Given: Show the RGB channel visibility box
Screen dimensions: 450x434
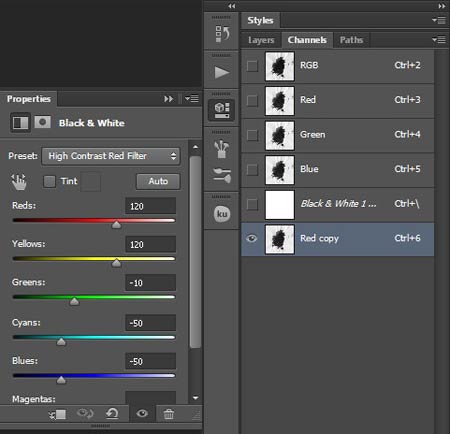Looking at the screenshot, I should pyautogui.click(x=252, y=66).
